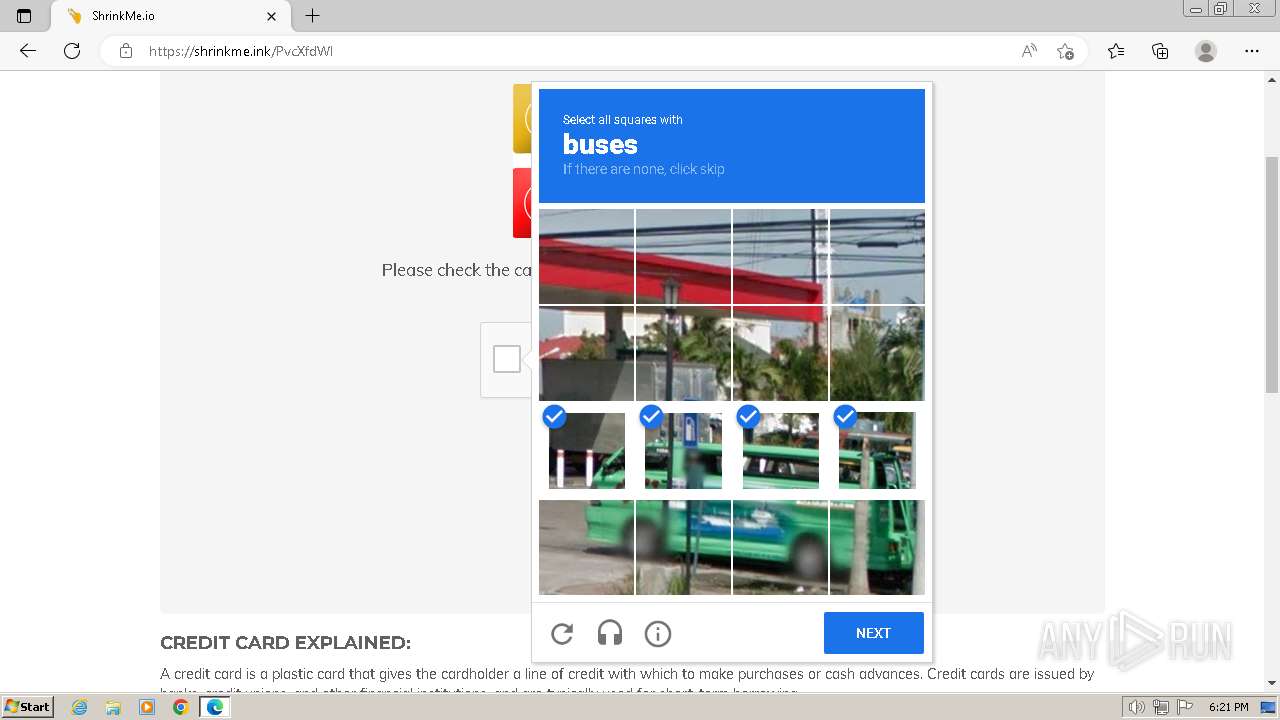
Task: Open the Favorites list icon
Action: tap(1116, 51)
